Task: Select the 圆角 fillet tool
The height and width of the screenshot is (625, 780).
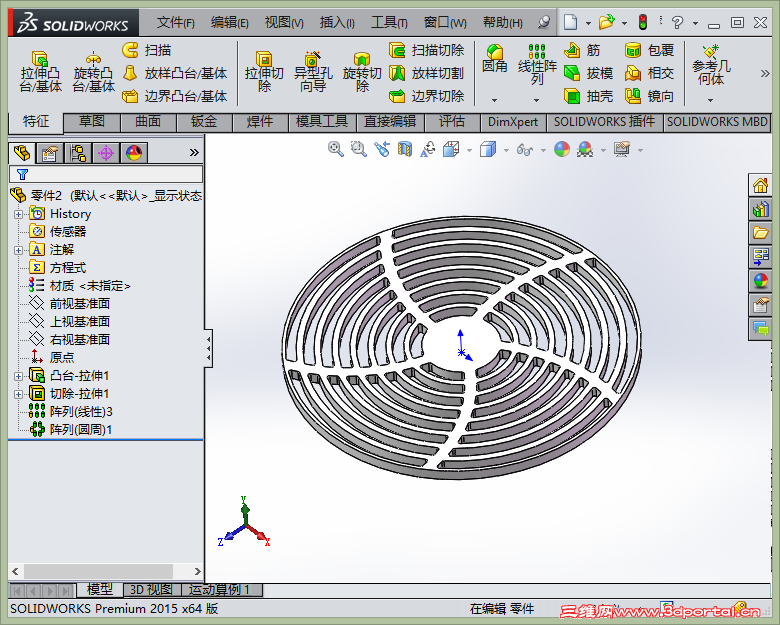Action: point(494,59)
